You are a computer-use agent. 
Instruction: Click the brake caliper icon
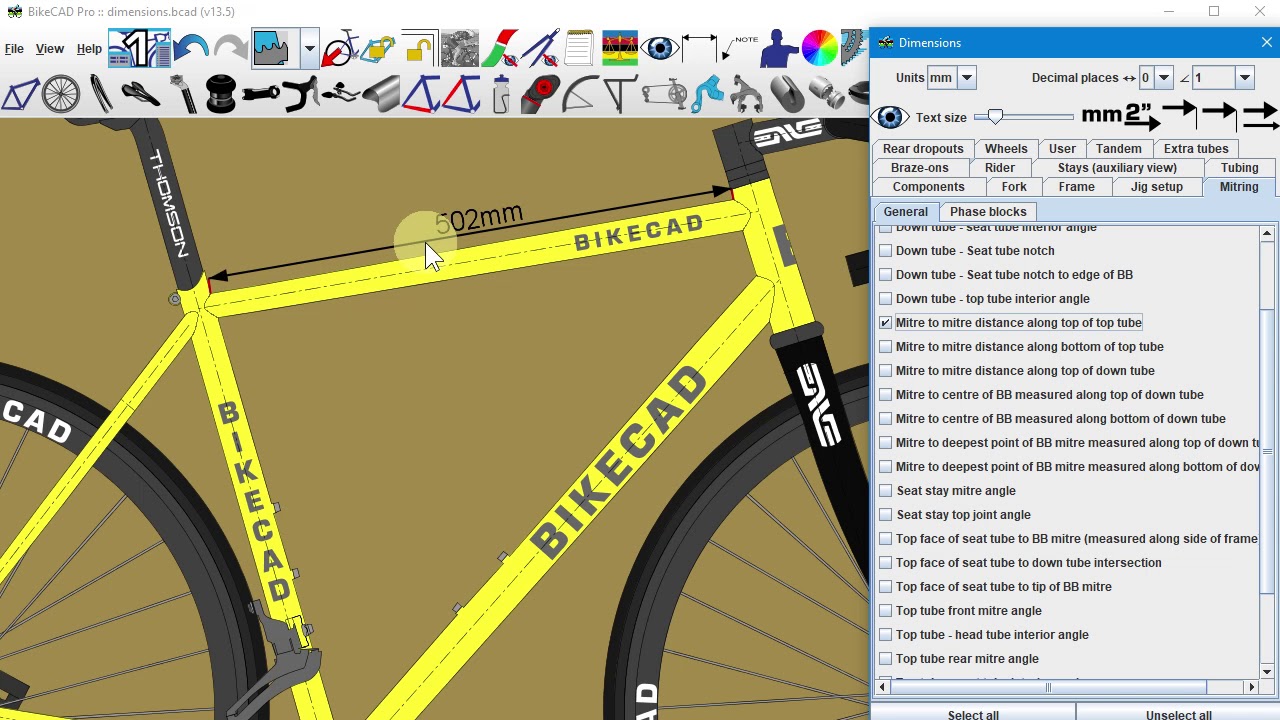coord(747,94)
